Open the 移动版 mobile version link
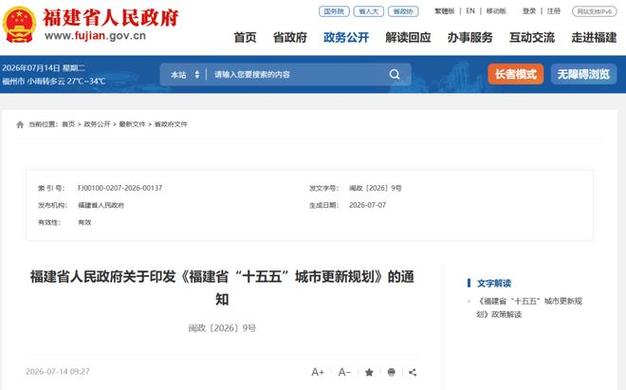 [x=496, y=11]
